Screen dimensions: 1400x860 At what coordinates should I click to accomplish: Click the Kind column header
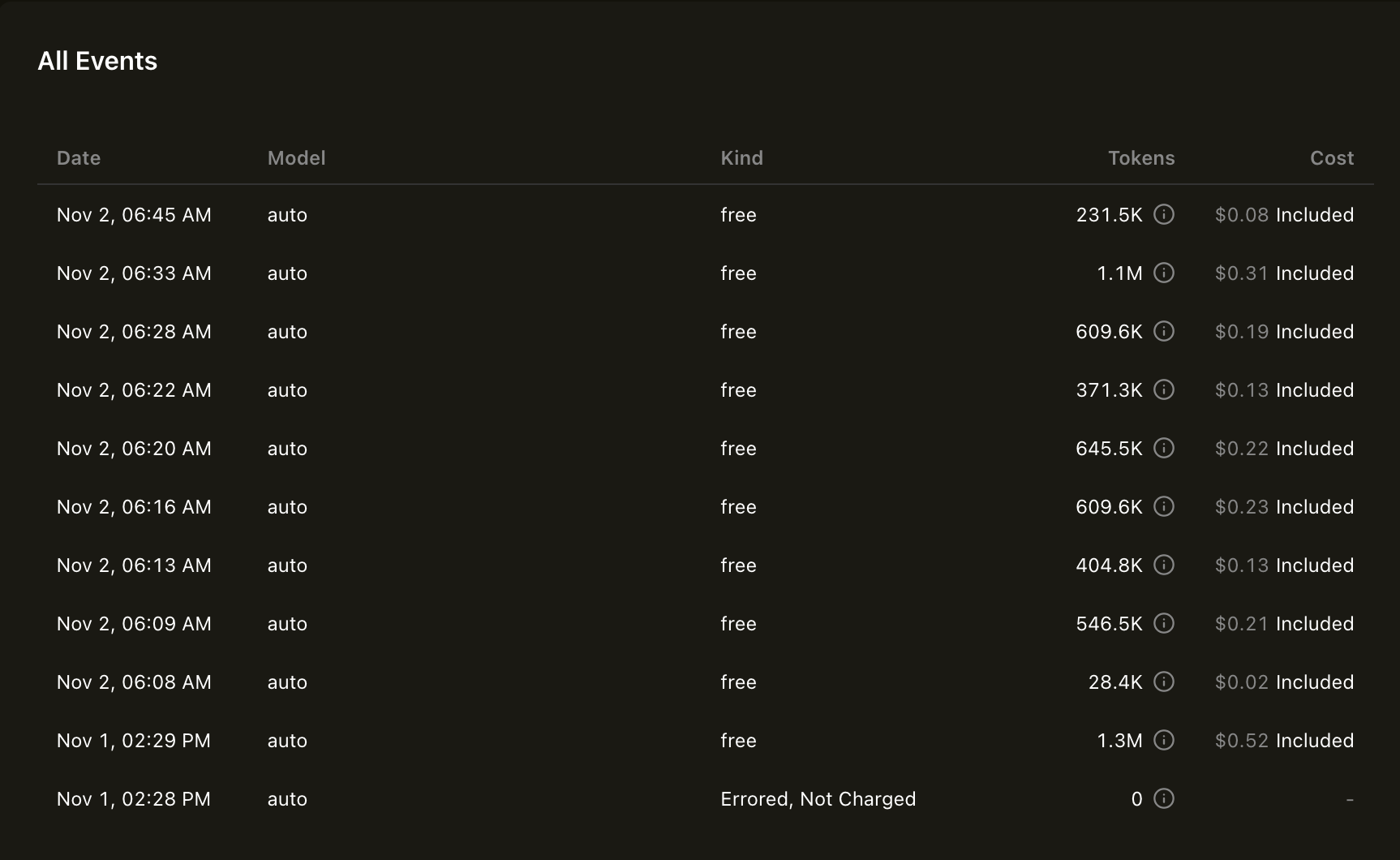pos(741,158)
